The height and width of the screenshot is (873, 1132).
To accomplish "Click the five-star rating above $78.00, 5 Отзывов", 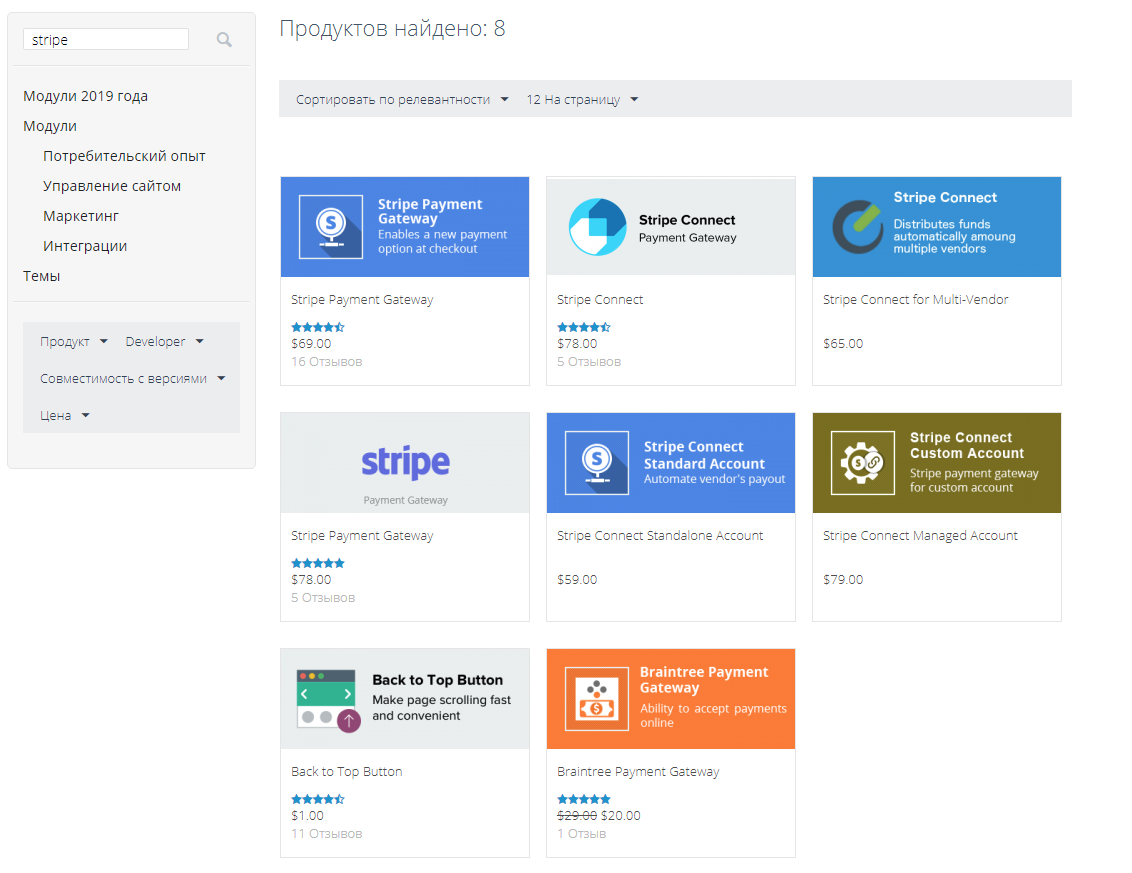I will point(318,563).
